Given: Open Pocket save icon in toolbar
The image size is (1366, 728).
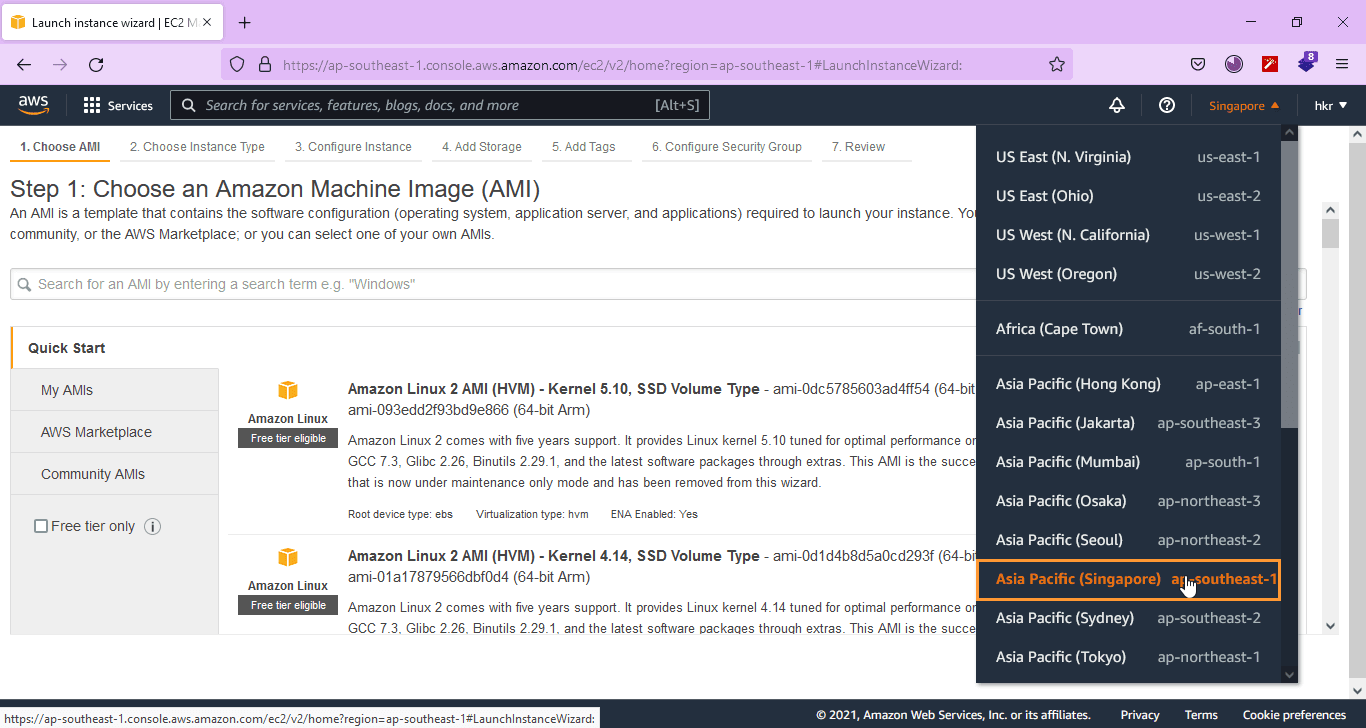Looking at the screenshot, I should coord(1197,64).
